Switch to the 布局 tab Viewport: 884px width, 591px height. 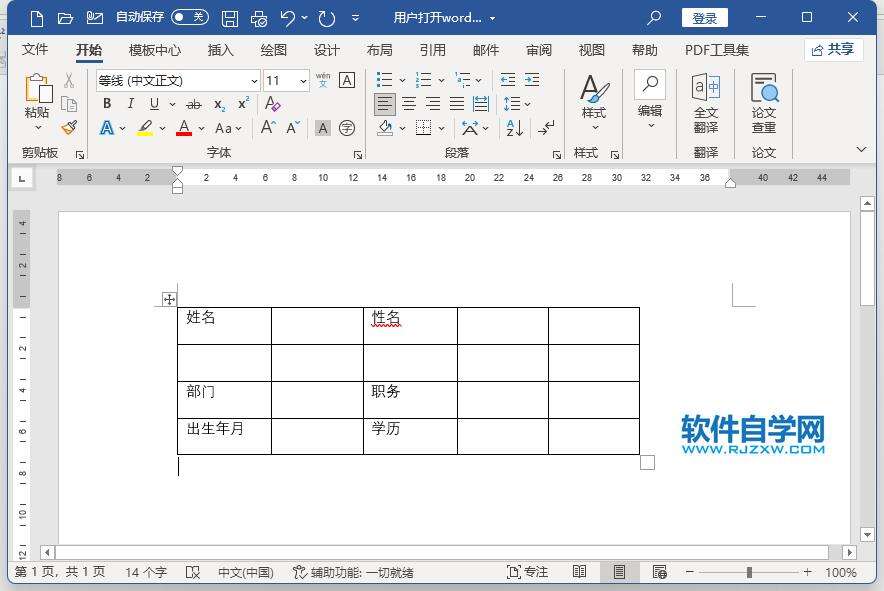tap(379, 50)
